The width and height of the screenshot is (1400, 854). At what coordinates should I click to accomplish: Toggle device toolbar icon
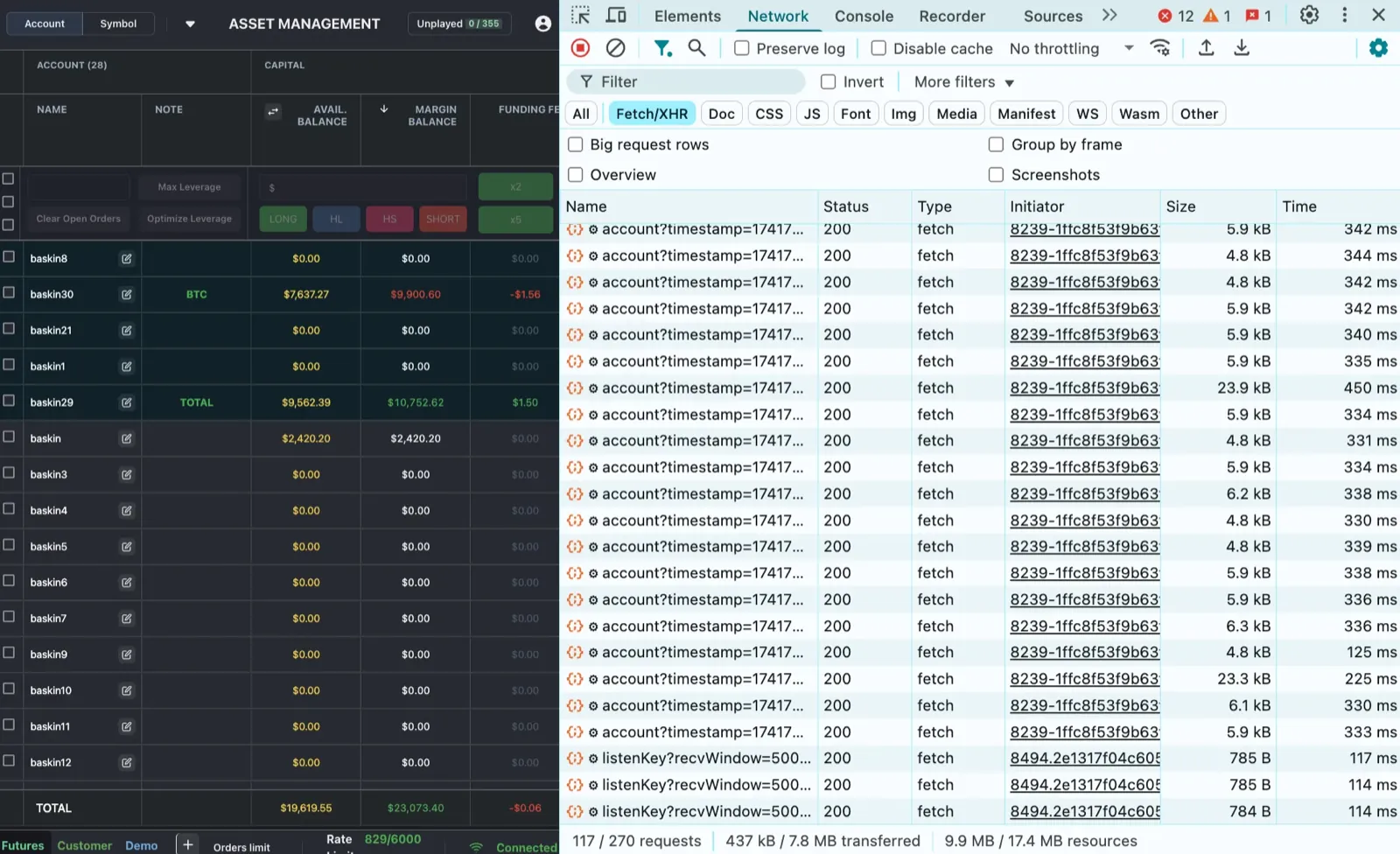tap(616, 15)
